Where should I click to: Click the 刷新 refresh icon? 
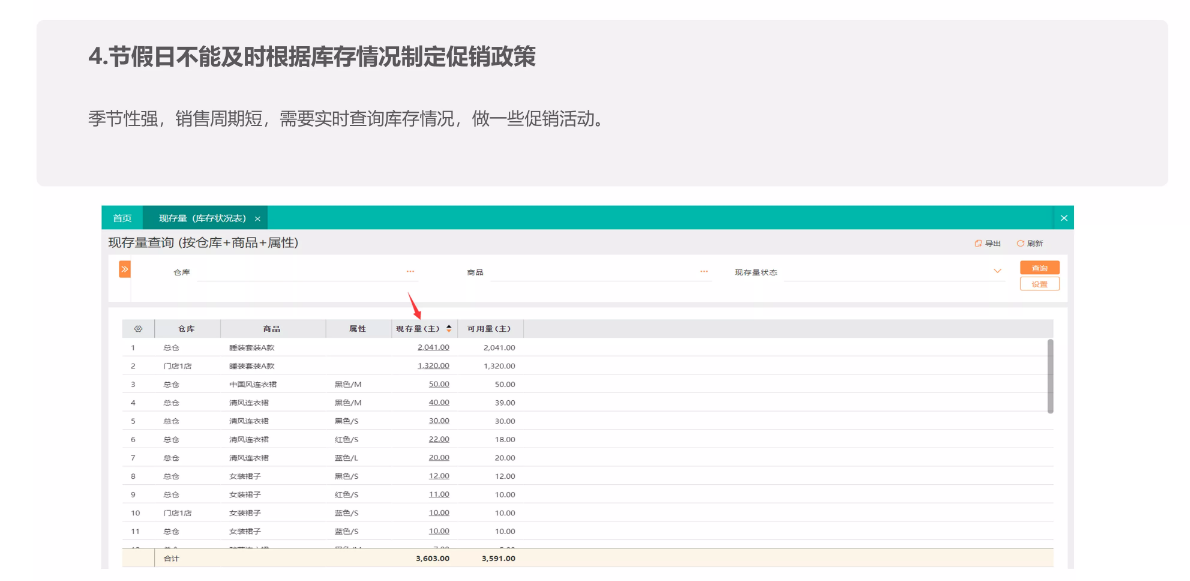tap(1021, 243)
